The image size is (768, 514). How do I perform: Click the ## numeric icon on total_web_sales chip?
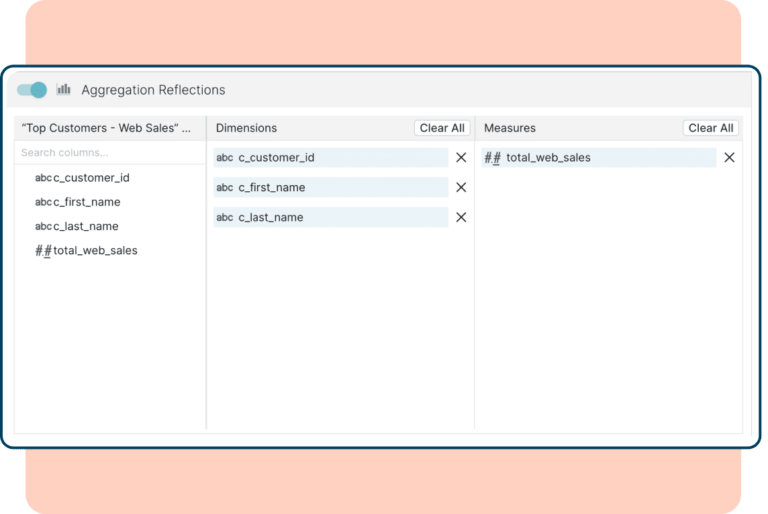click(x=492, y=158)
